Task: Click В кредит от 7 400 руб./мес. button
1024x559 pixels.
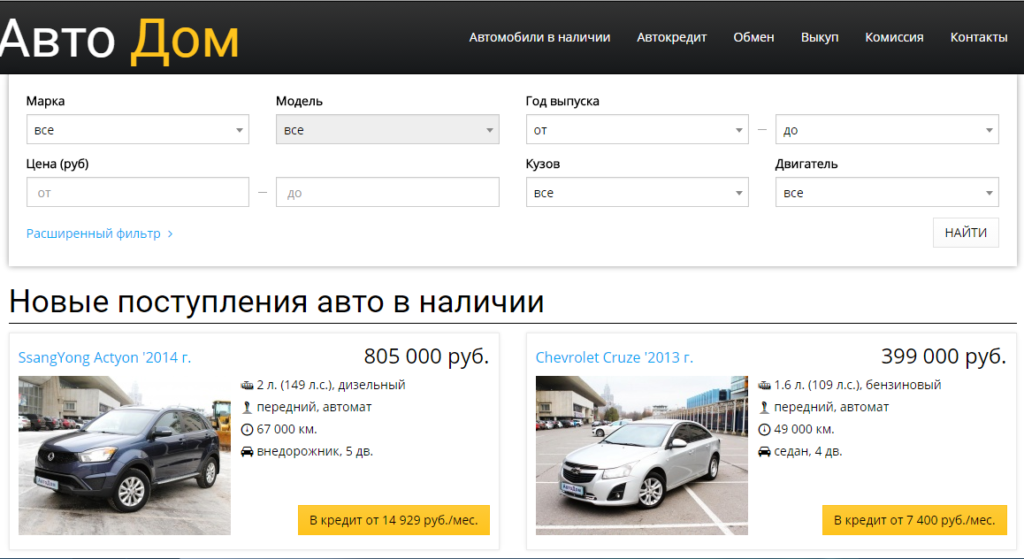Action: pos(914,520)
